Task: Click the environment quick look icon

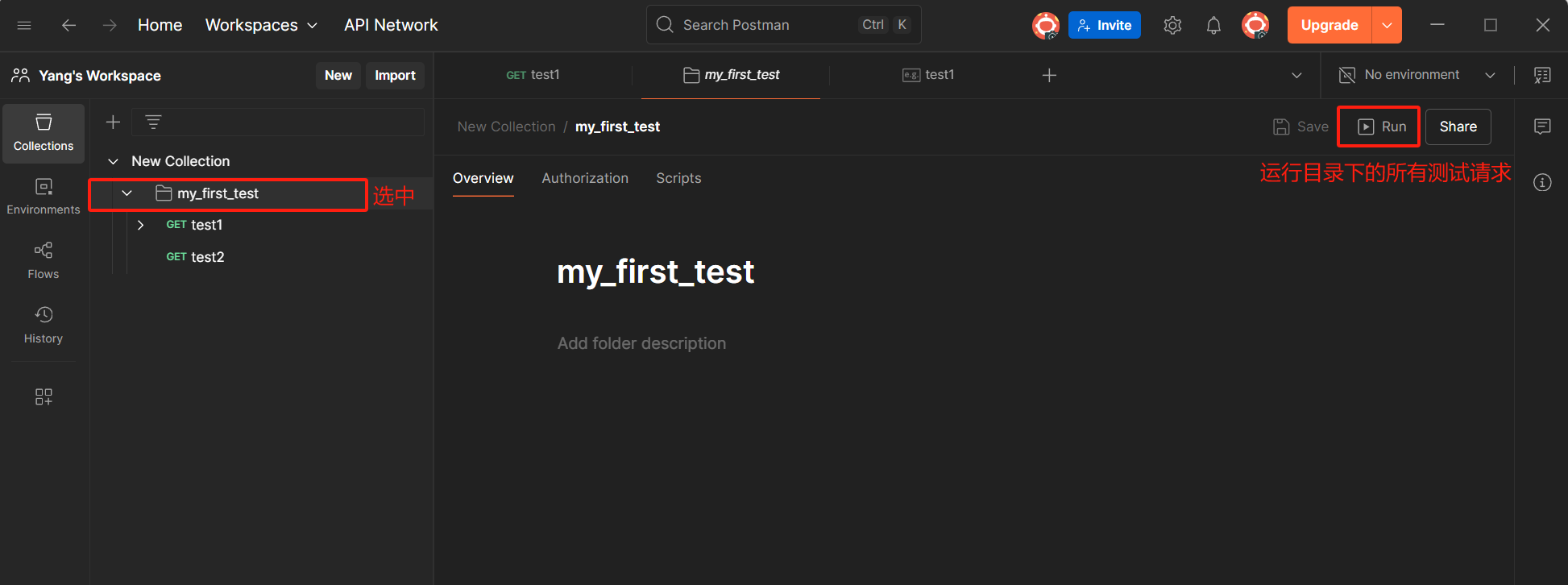Action: pos(1542,75)
